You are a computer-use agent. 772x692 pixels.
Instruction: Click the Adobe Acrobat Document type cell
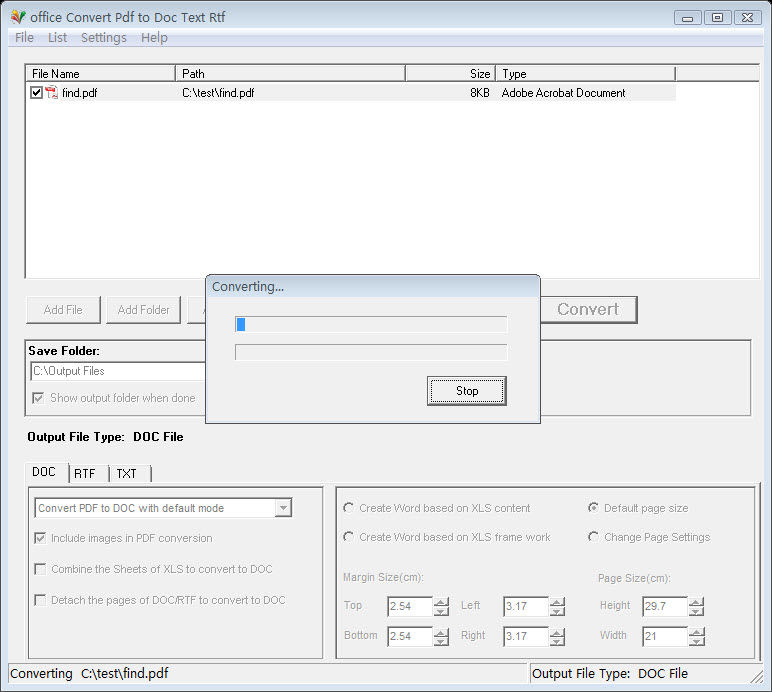(x=563, y=93)
